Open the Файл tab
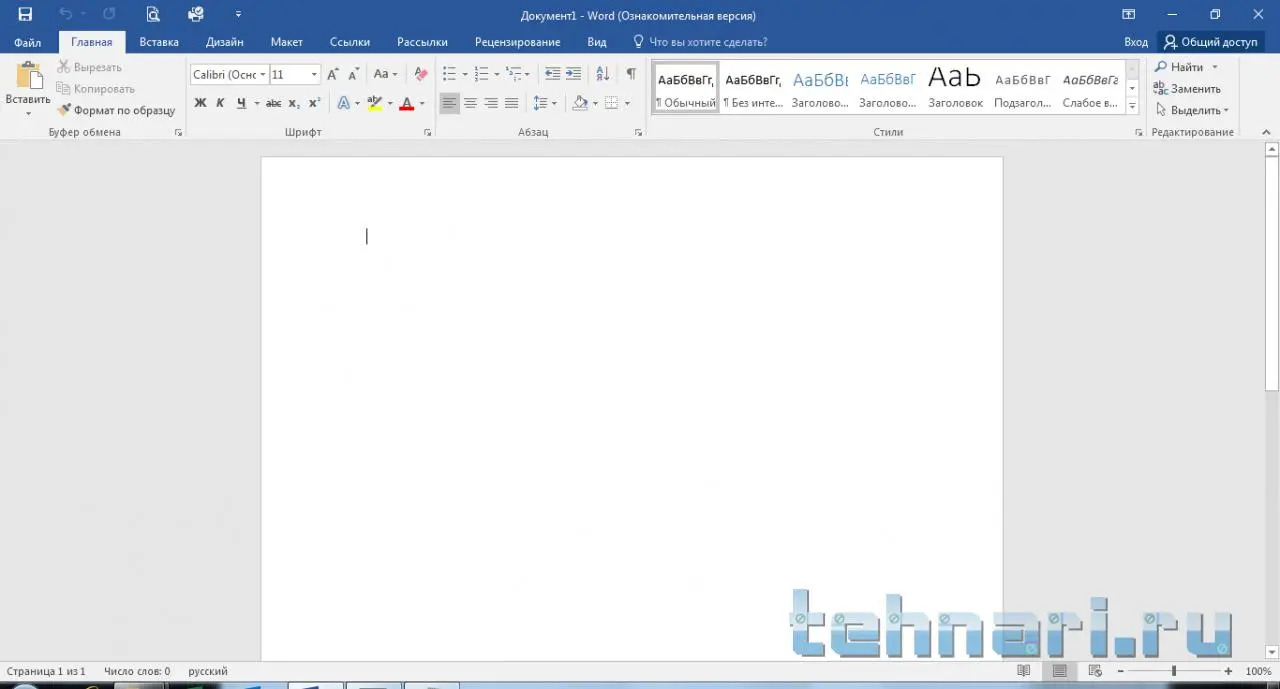The height and width of the screenshot is (689, 1280). (x=28, y=42)
